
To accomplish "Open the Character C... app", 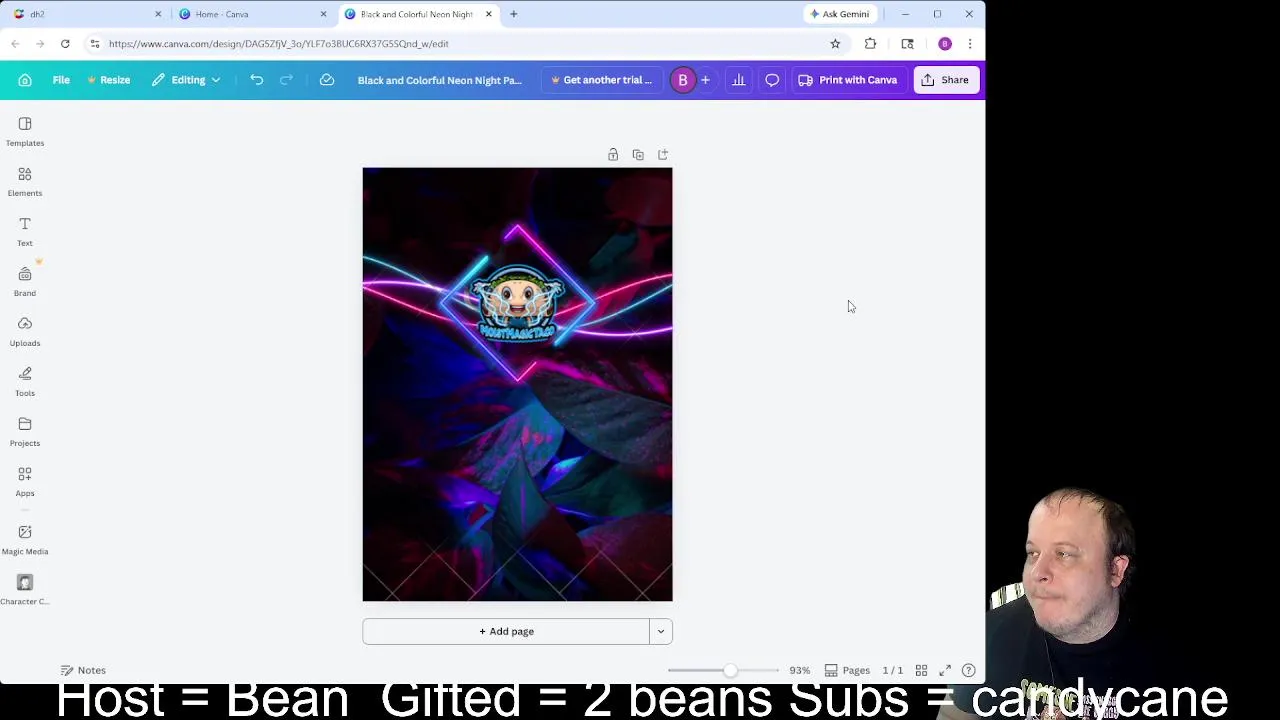I will point(25,590).
